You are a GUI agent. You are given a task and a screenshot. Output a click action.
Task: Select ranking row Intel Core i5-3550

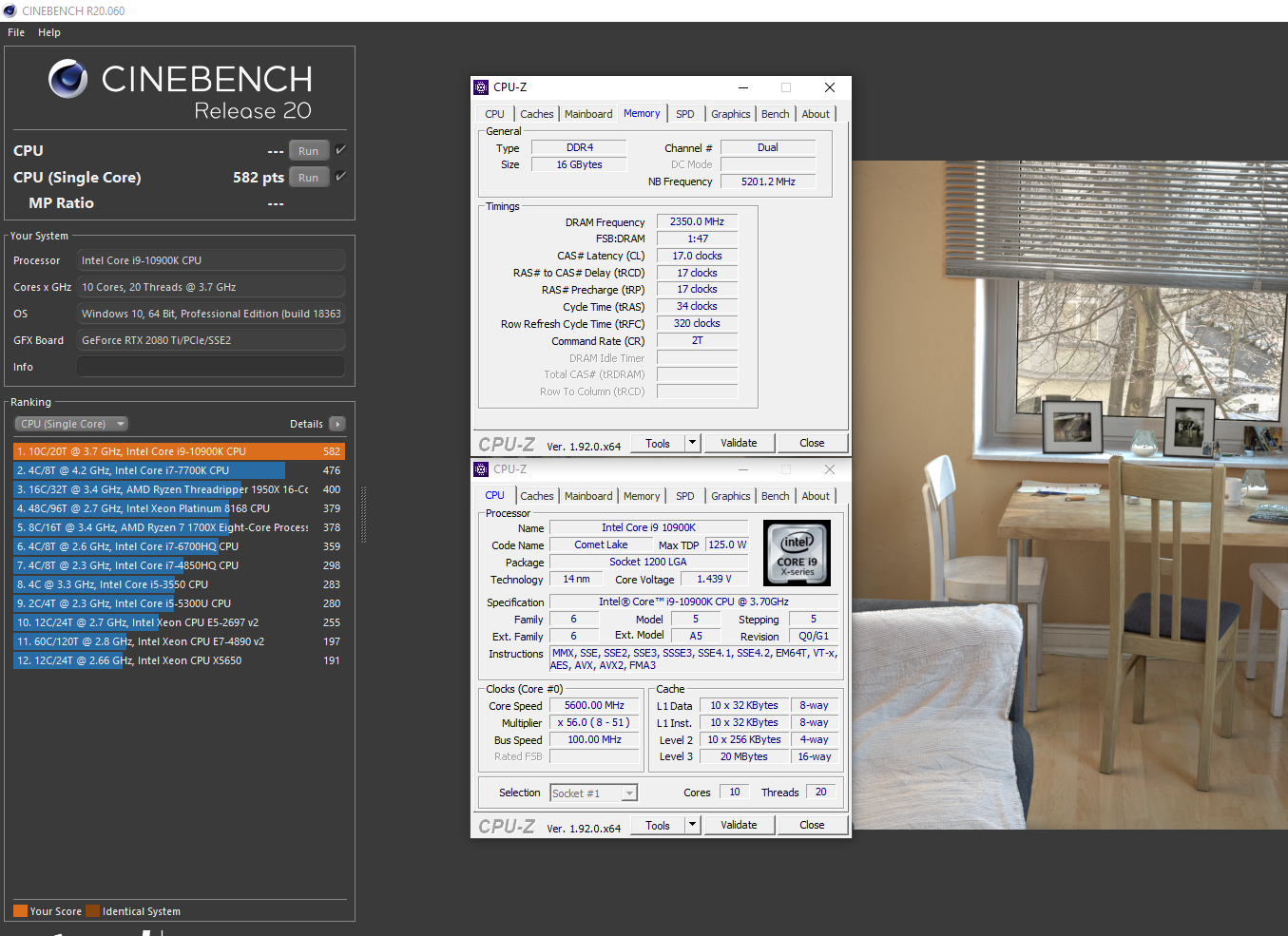click(x=179, y=584)
